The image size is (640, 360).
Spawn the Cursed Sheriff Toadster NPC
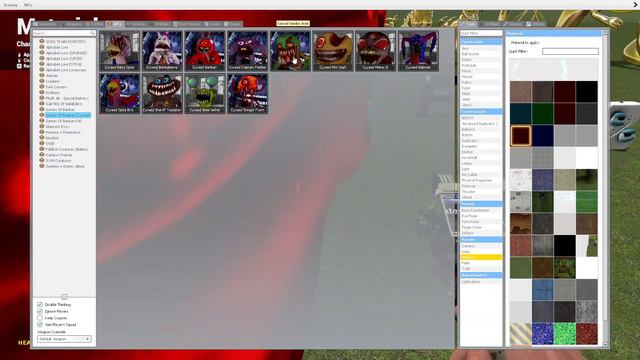[162, 93]
